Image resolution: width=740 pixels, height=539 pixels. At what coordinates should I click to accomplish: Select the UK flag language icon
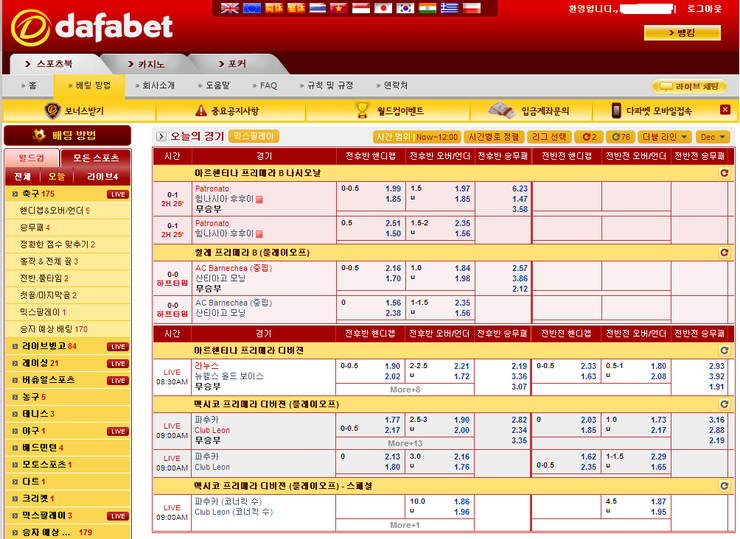230,8
